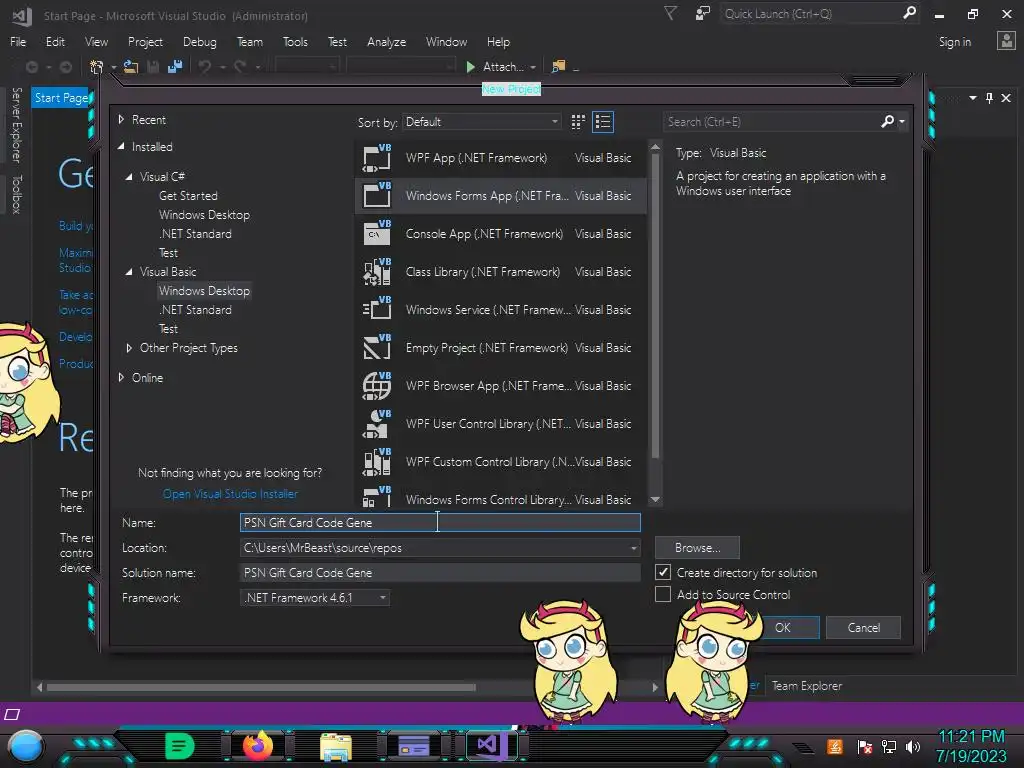The height and width of the screenshot is (768, 1024).
Task: Click into the project Name field
Action: [440, 522]
